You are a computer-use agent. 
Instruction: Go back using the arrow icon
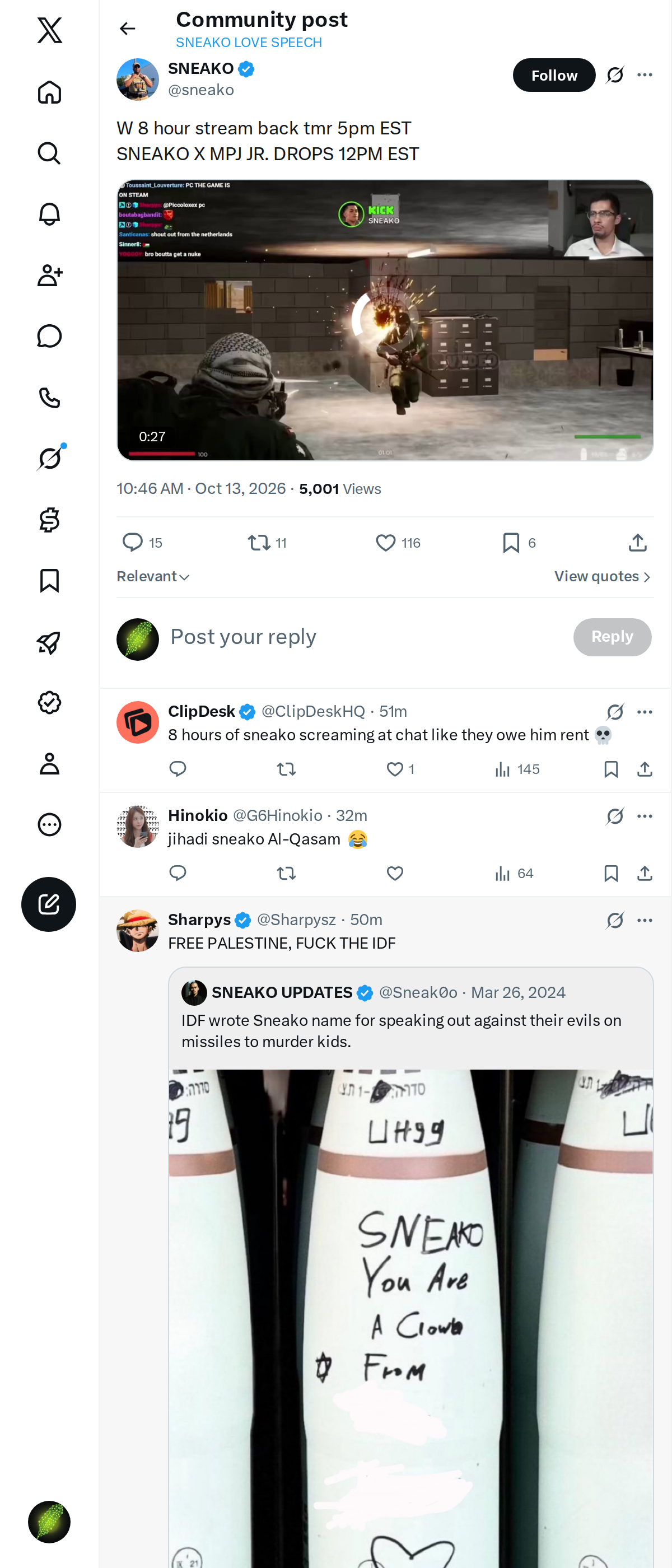[127, 29]
